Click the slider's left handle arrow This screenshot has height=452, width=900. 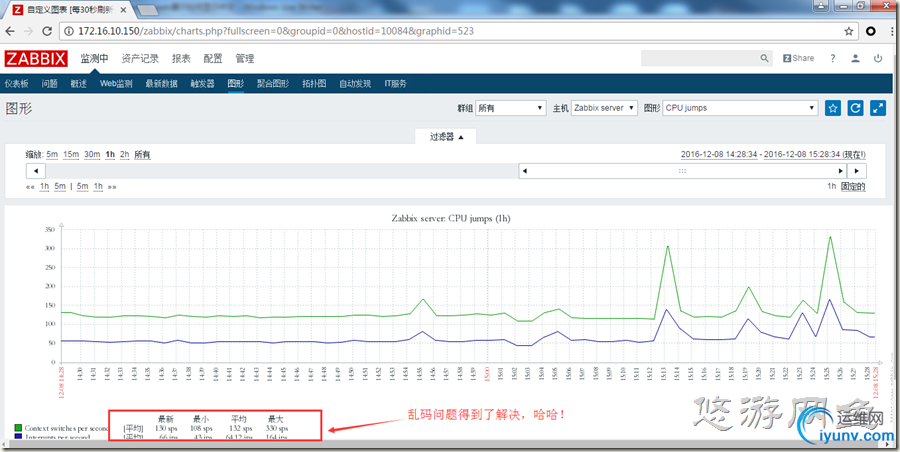524,171
